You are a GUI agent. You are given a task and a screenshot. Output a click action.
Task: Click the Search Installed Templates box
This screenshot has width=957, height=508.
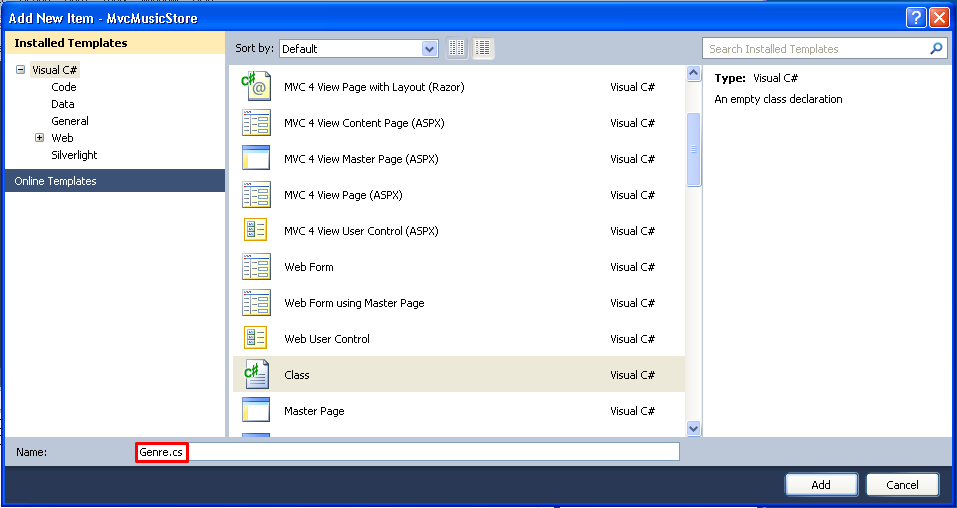point(825,49)
